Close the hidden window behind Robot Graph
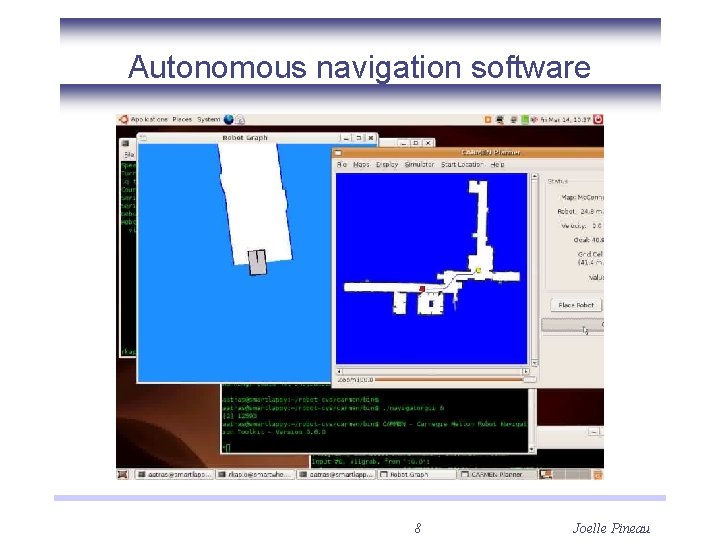The height and width of the screenshot is (540, 720). point(428,143)
